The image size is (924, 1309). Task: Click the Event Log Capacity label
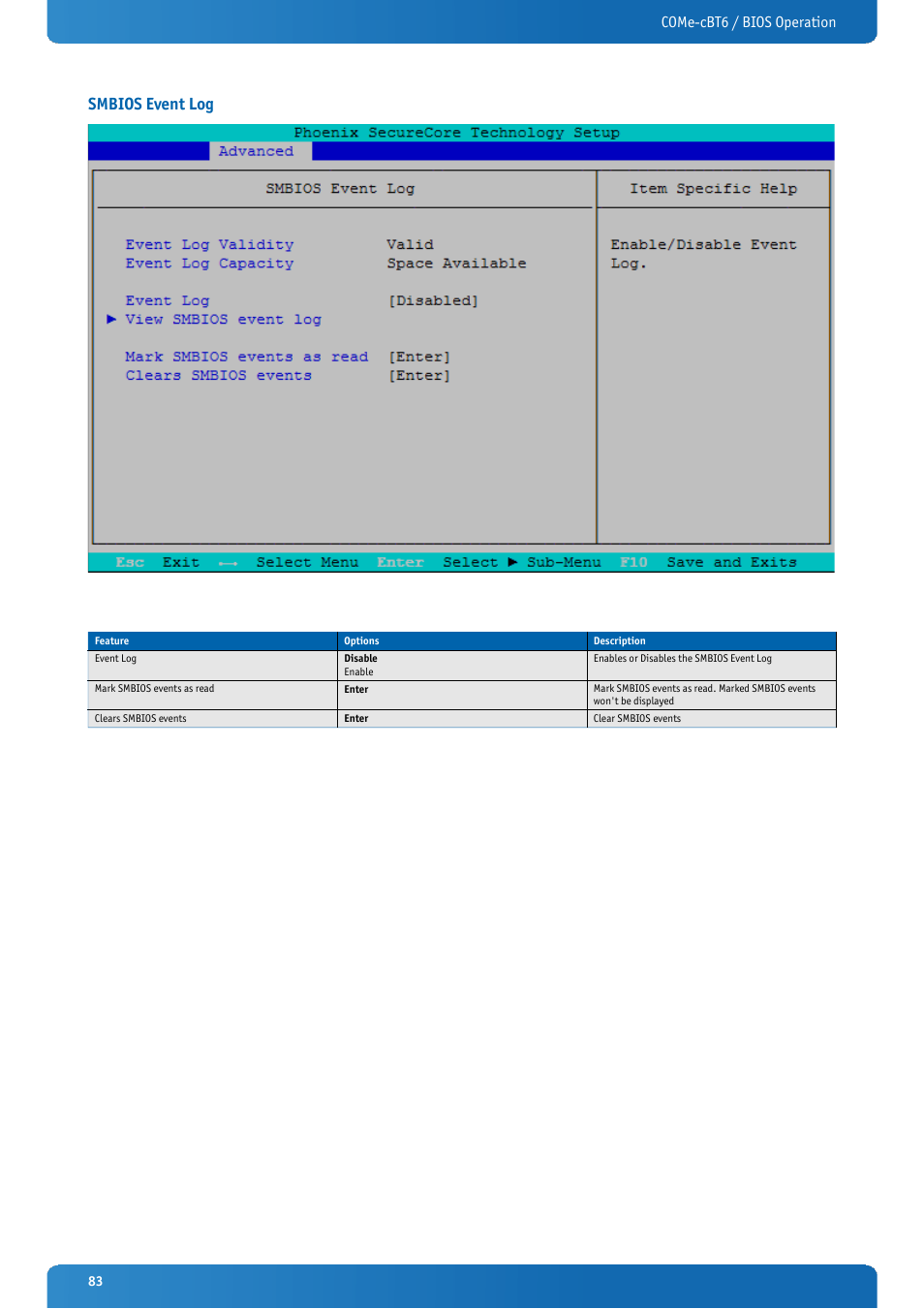point(209,264)
